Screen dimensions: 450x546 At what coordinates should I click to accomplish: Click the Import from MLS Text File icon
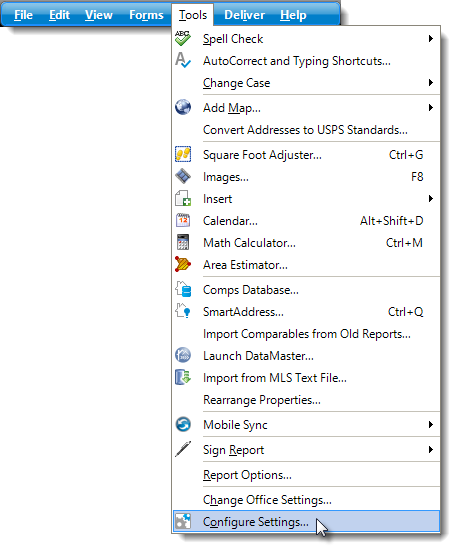(x=183, y=377)
